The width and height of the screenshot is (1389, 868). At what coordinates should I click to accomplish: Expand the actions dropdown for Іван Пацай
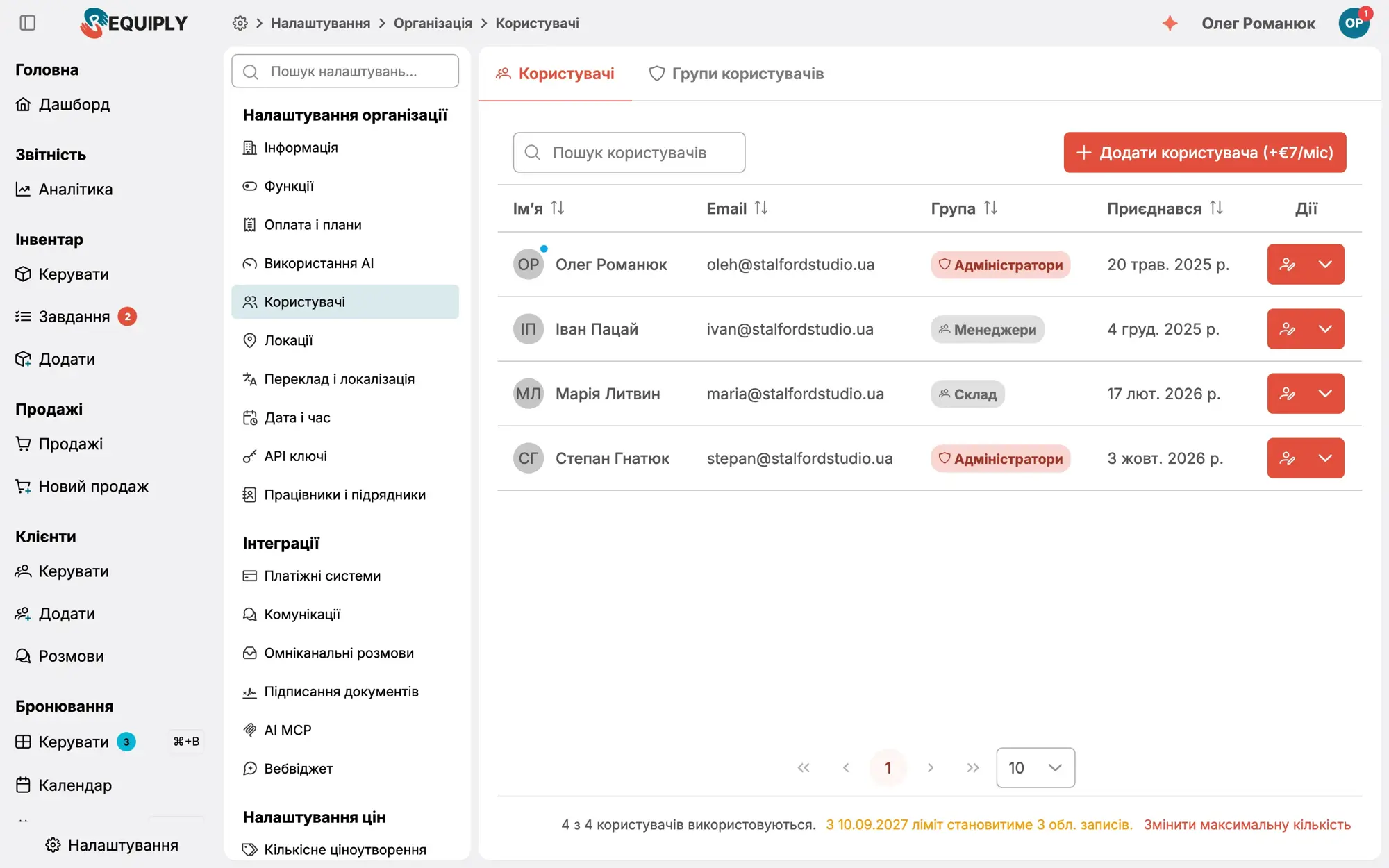pyautogui.click(x=1325, y=329)
